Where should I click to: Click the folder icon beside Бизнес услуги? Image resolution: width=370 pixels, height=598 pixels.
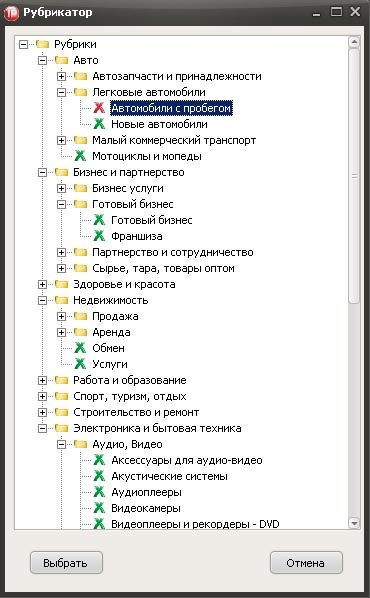coord(80,188)
